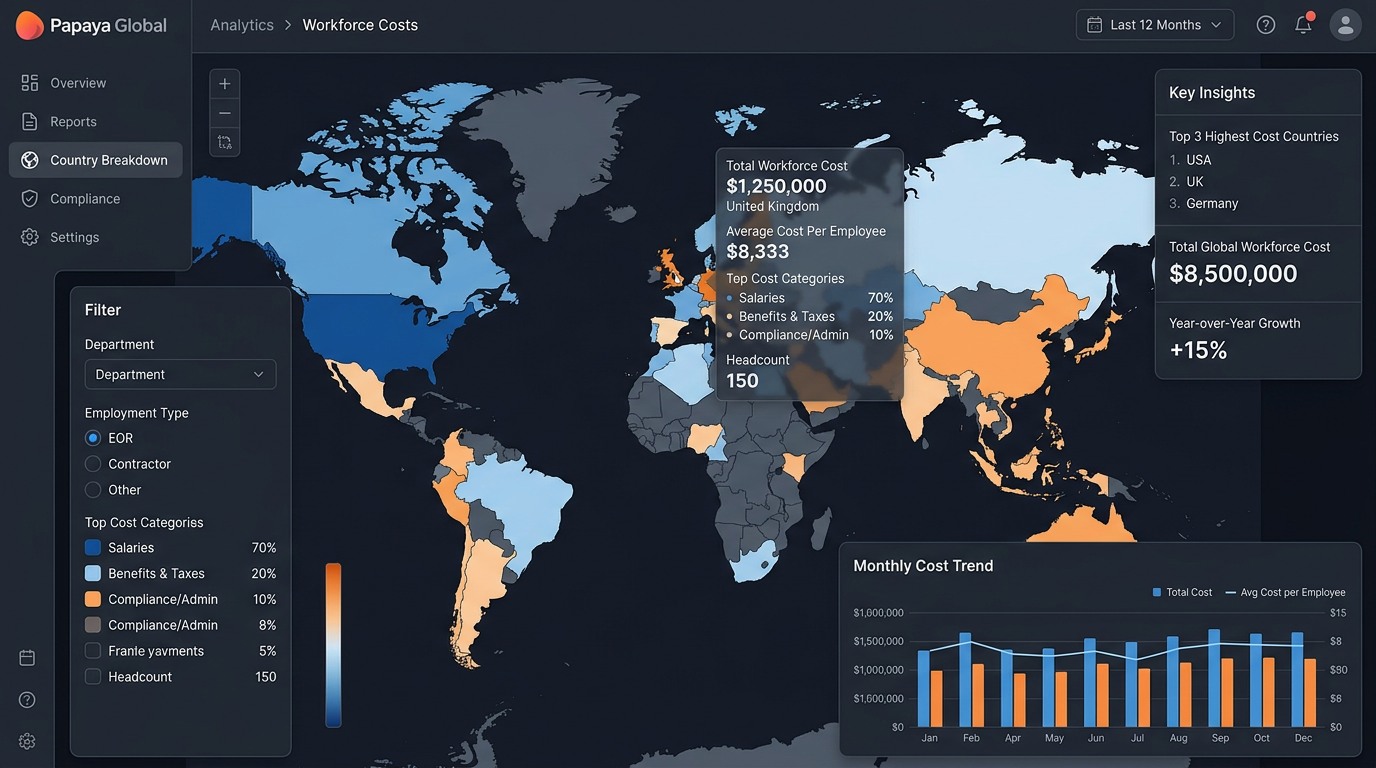The image size is (1376, 768).
Task: Click the Reports document icon
Action: pyautogui.click(x=30, y=122)
